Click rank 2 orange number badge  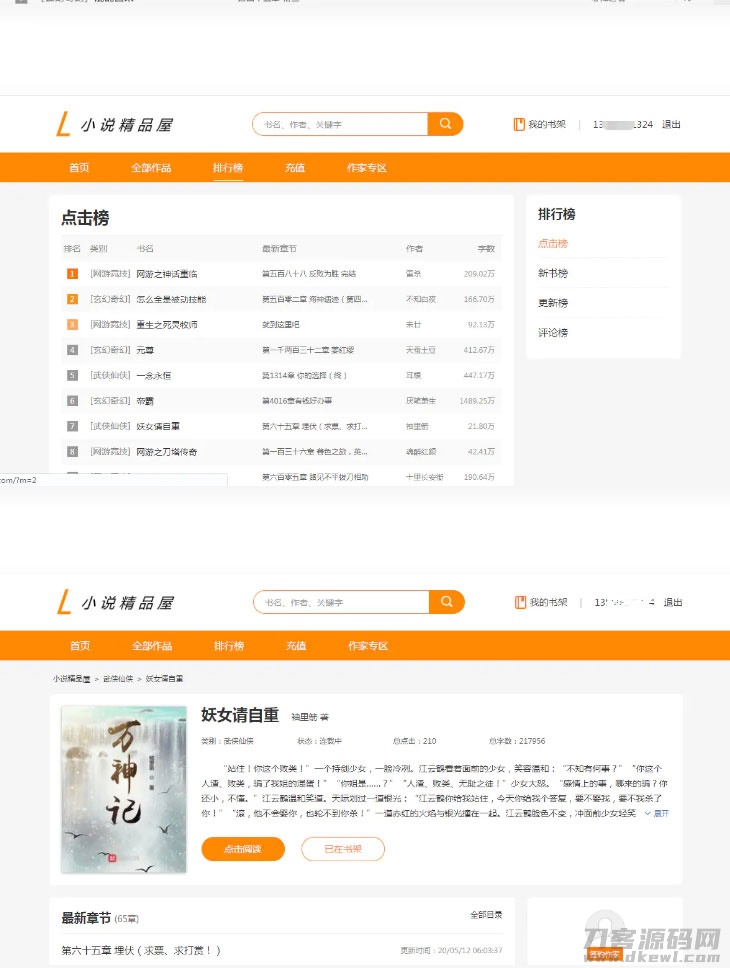tap(72, 299)
